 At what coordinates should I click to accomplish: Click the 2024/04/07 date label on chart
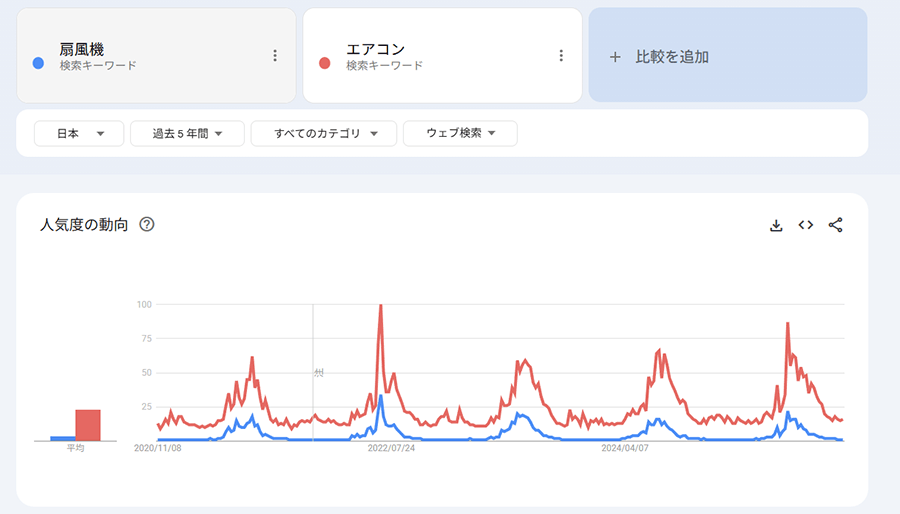pyautogui.click(x=625, y=448)
